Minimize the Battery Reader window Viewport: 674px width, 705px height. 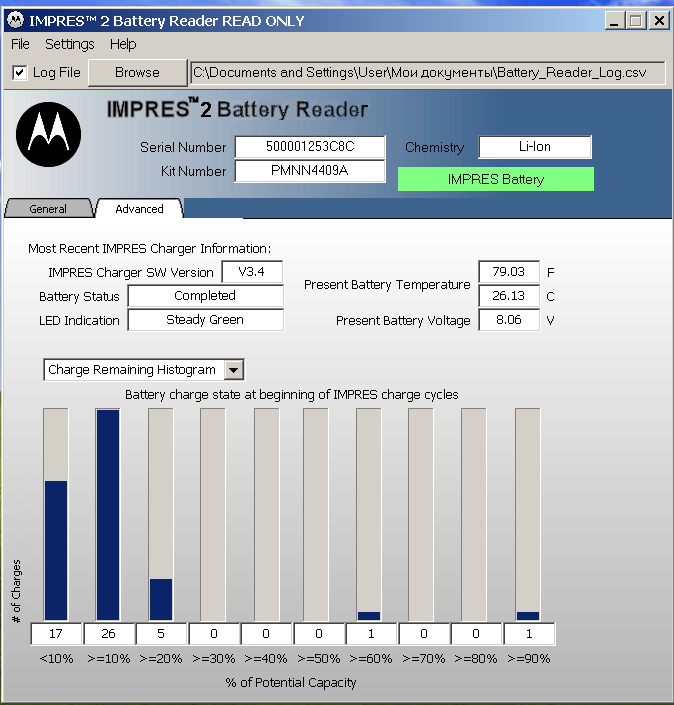pos(615,21)
